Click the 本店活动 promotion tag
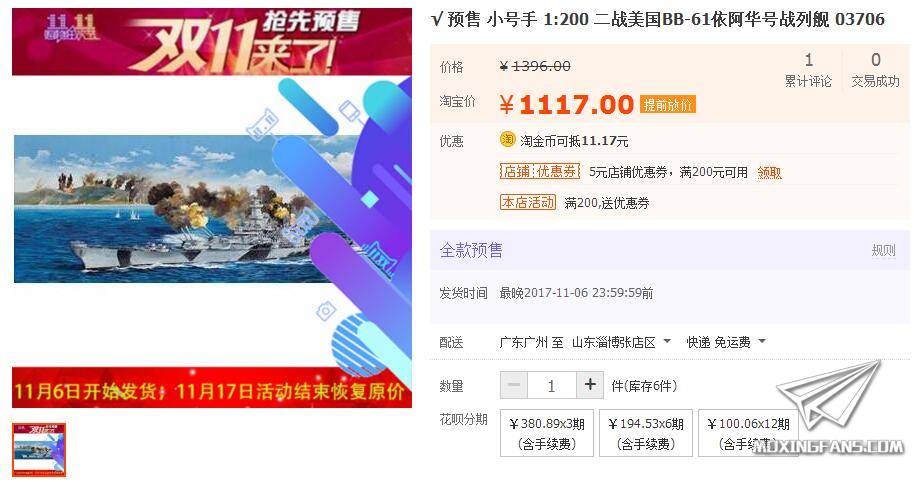The width and height of the screenshot is (914, 482). (x=528, y=202)
